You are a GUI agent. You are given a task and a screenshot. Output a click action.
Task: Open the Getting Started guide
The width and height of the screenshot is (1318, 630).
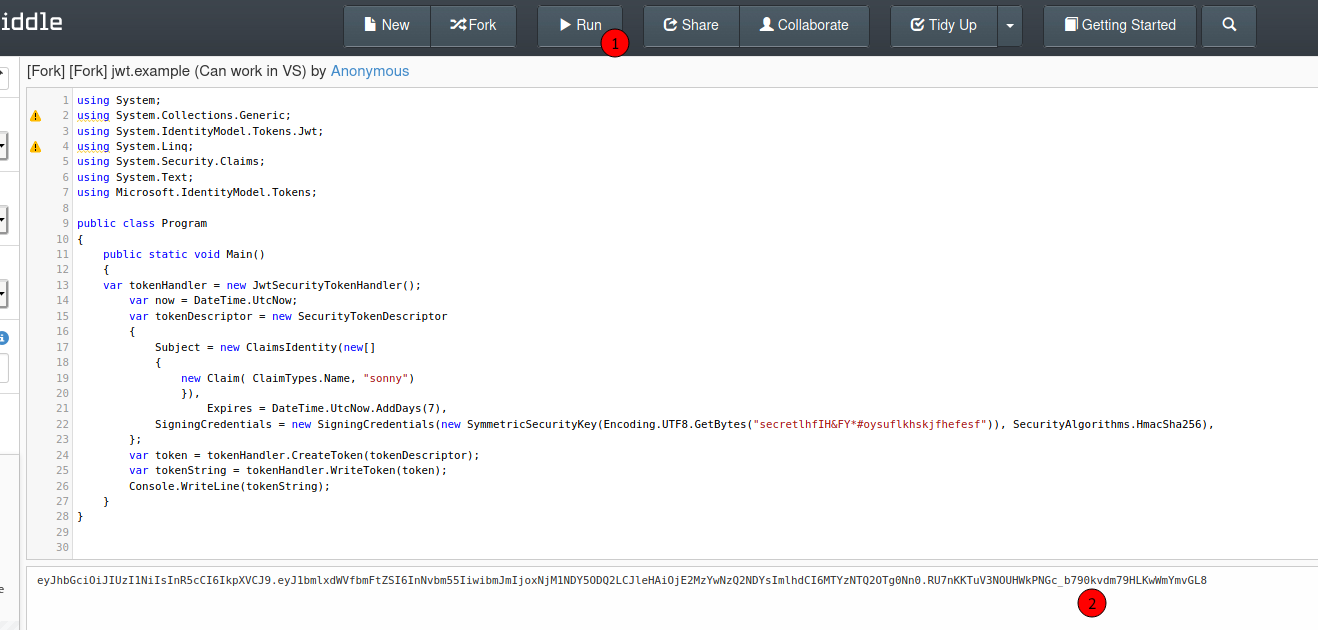point(1119,25)
